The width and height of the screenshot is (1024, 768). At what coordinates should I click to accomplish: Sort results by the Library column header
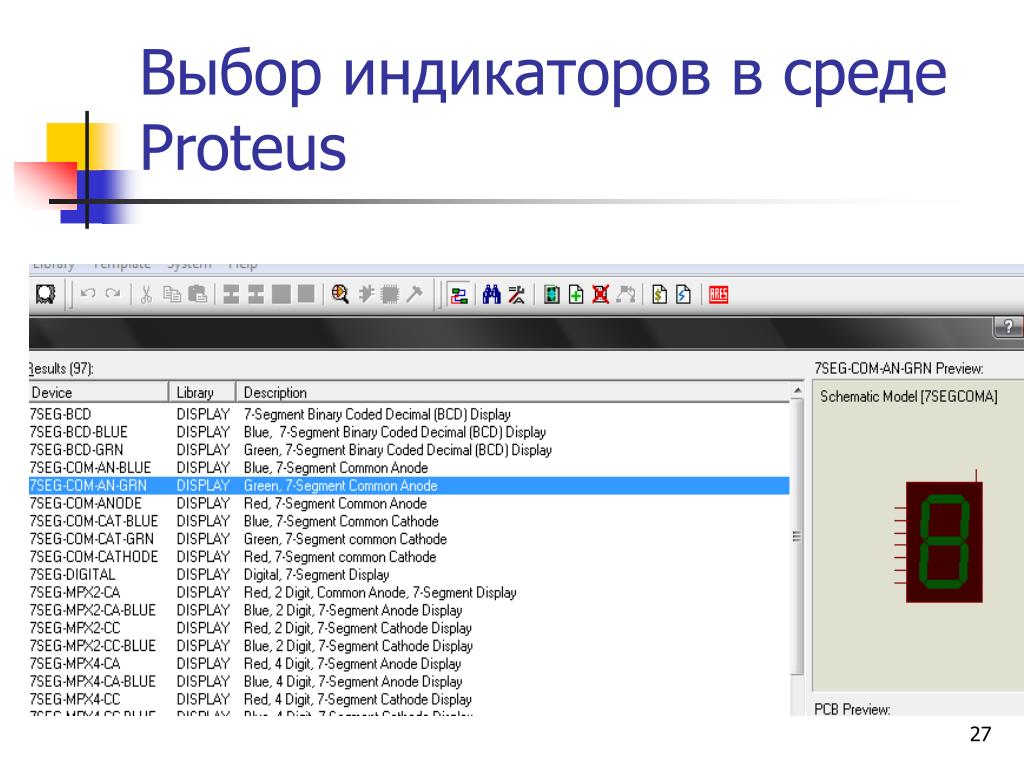pyautogui.click(x=202, y=392)
